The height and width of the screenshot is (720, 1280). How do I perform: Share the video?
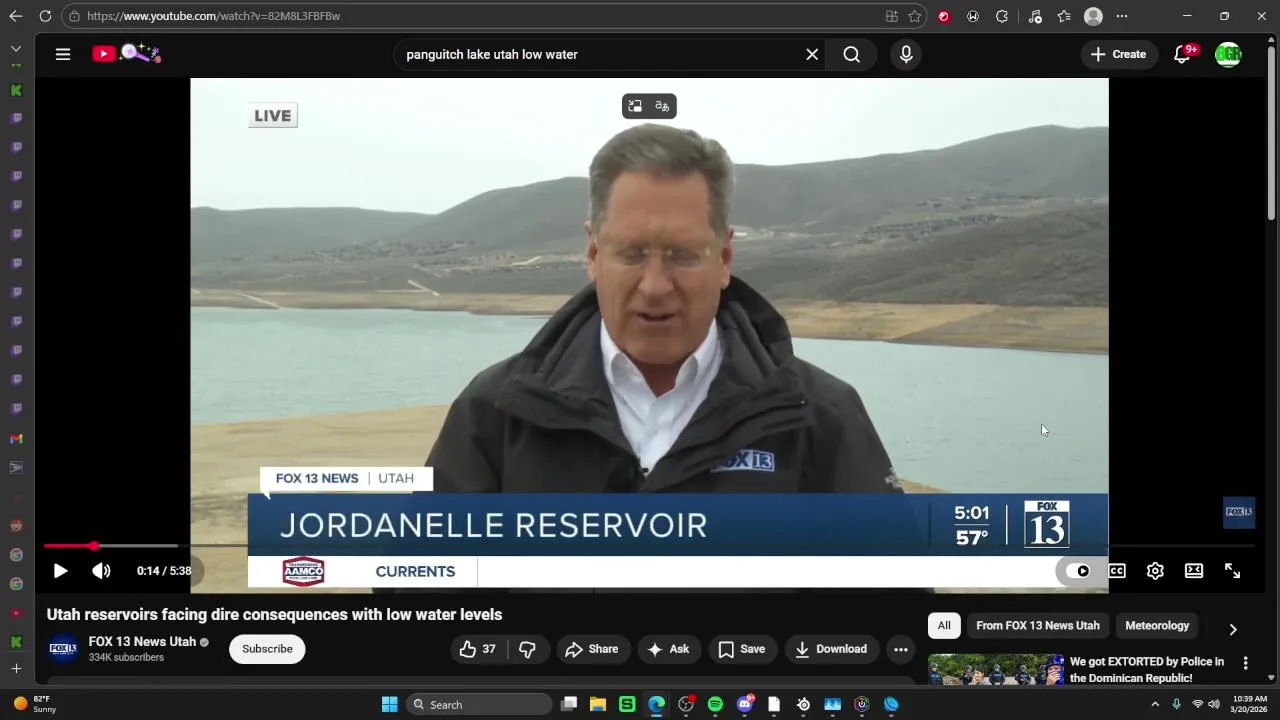[592, 649]
